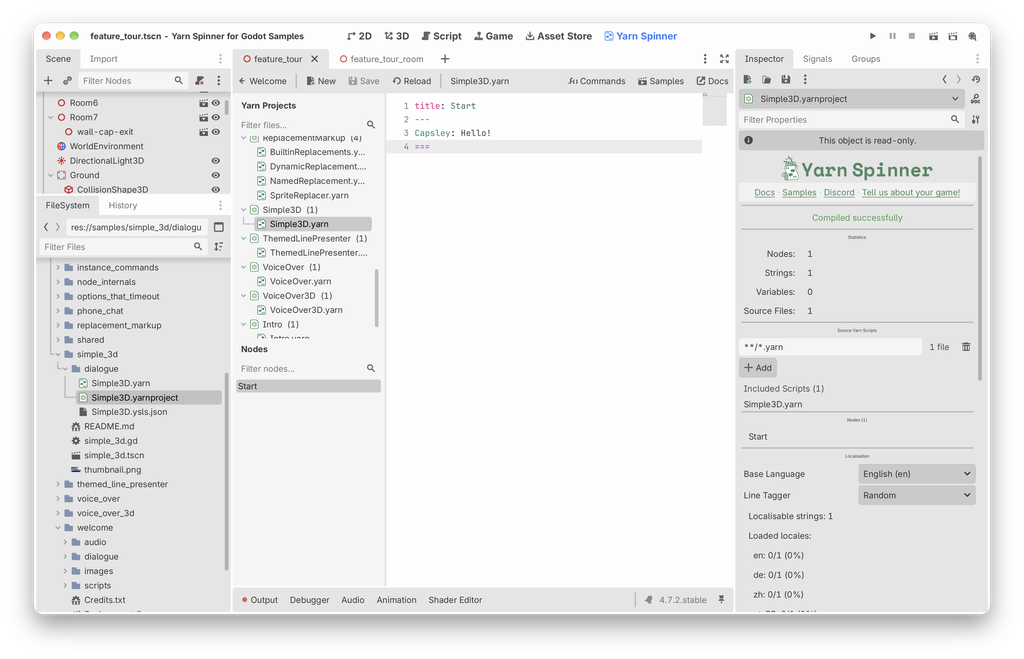
Task: Open Scene dock extra options menu
Action: tap(219, 80)
